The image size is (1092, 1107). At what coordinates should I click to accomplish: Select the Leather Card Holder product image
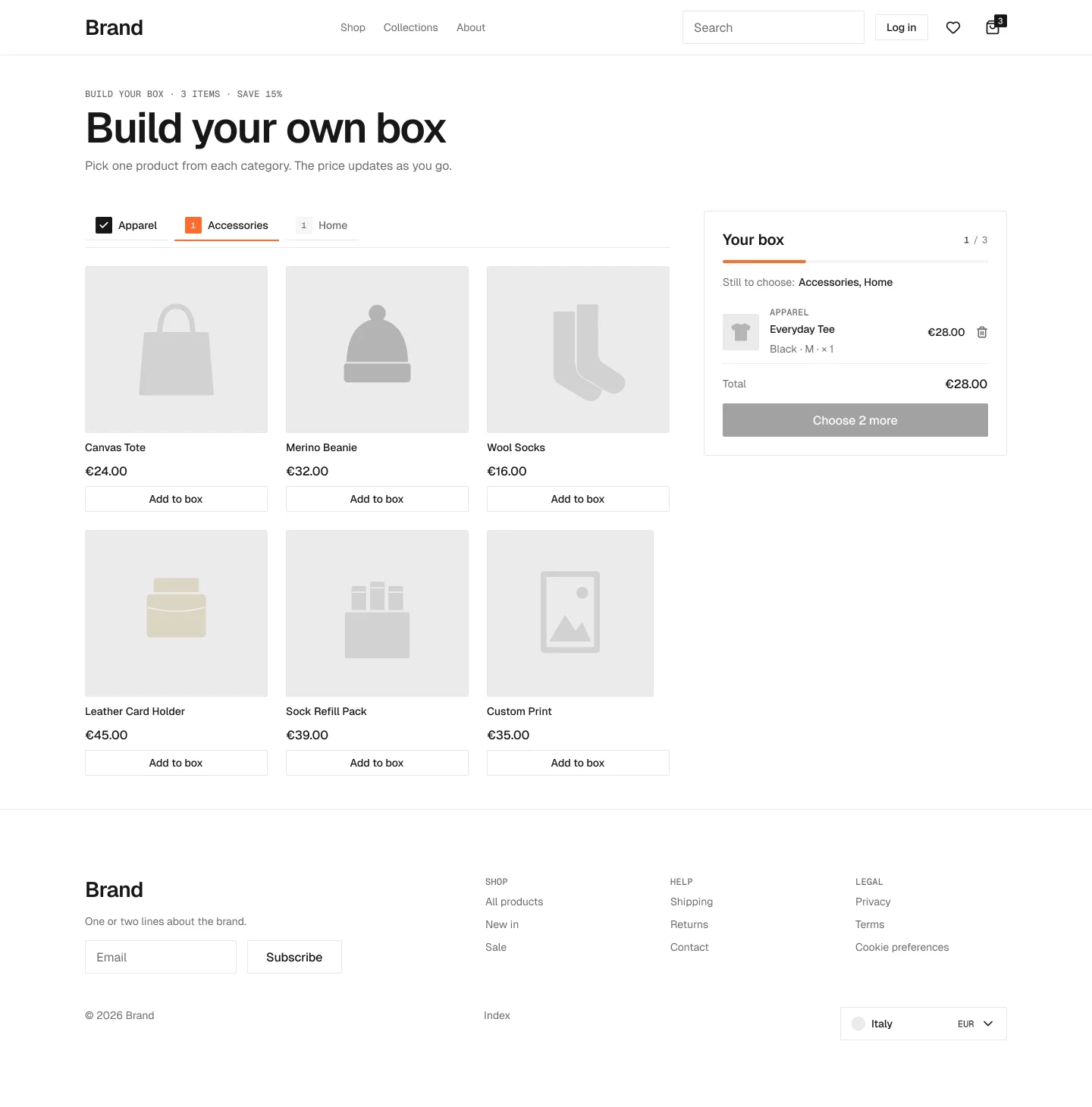(x=176, y=613)
